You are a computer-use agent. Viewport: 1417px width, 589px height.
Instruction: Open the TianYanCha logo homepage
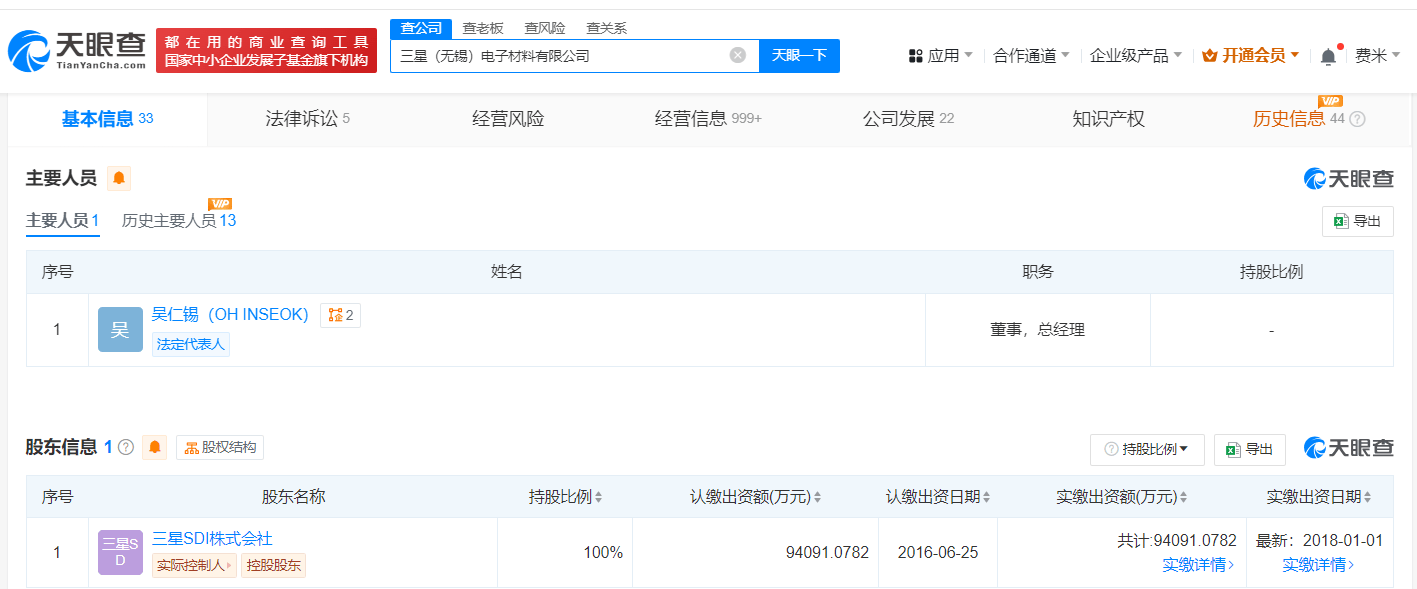coord(77,50)
